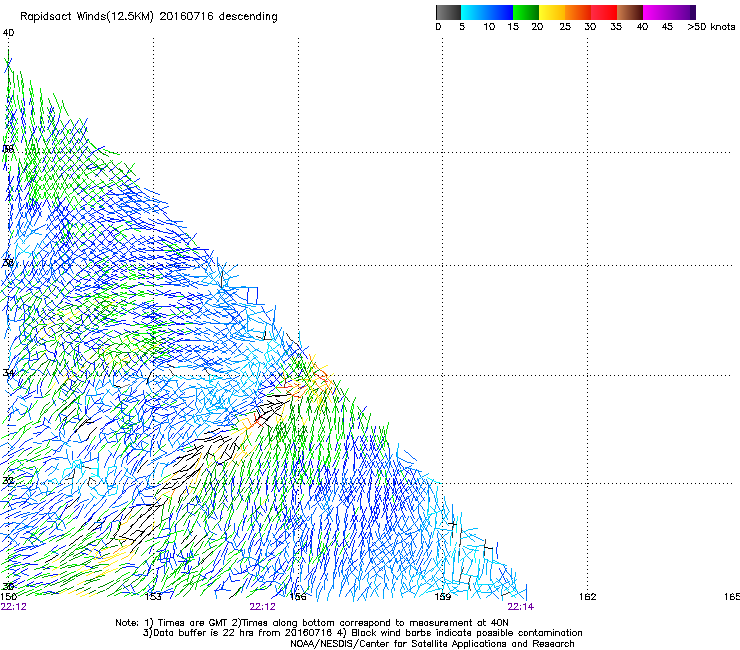Click the ">50 knots" label on the scale

[711, 27]
